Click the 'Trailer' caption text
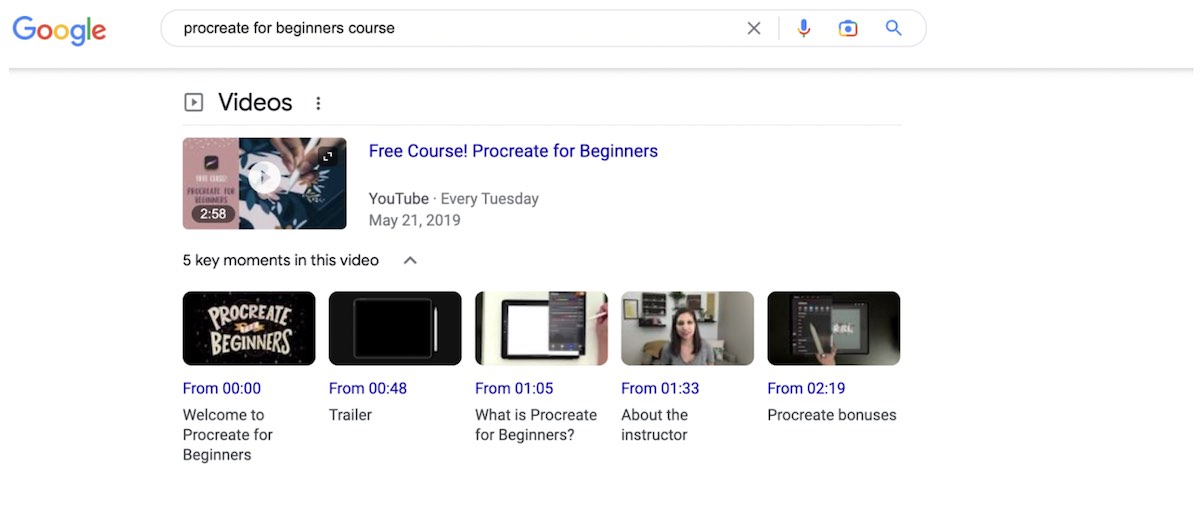Viewport: 1200px width, 511px height. (350, 415)
